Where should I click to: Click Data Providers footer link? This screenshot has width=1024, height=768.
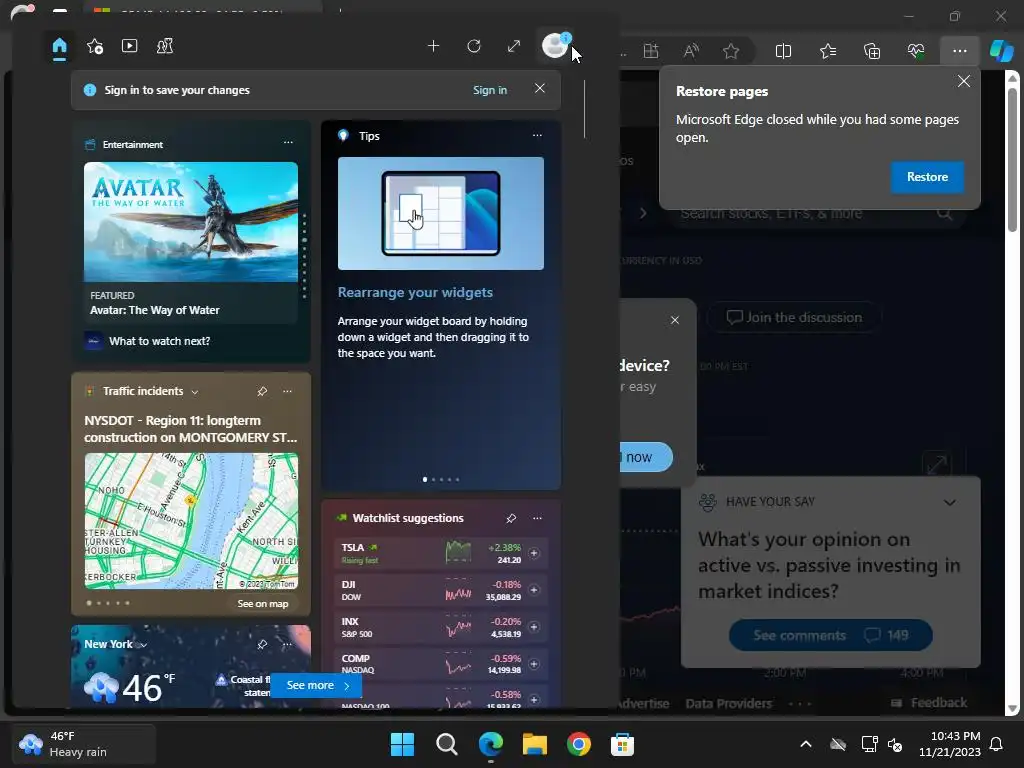tap(728, 703)
